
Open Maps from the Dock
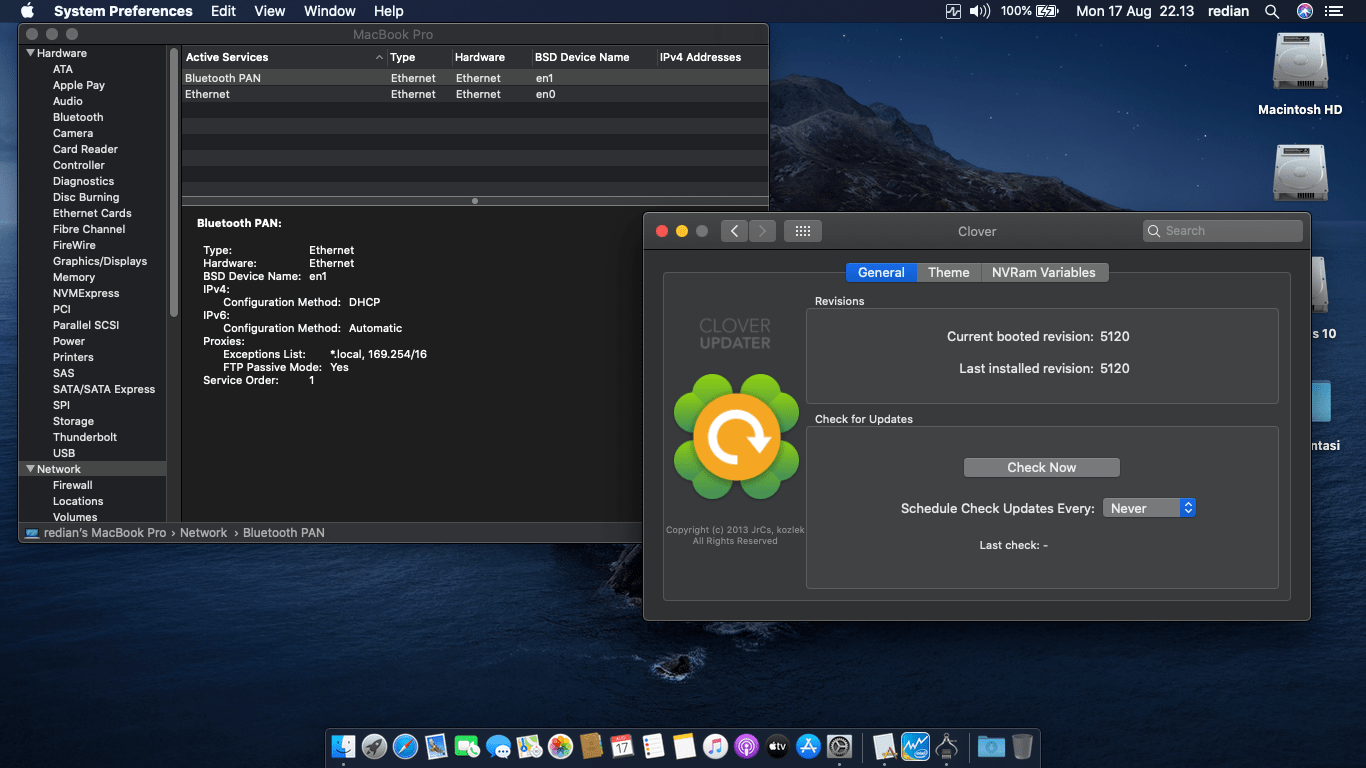[x=529, y=746]
